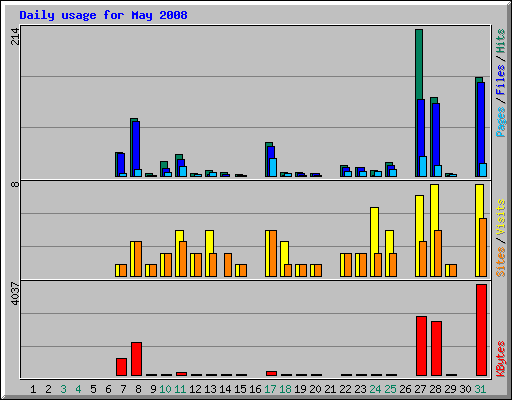Click the 8 visits axis label

point(15,184)
